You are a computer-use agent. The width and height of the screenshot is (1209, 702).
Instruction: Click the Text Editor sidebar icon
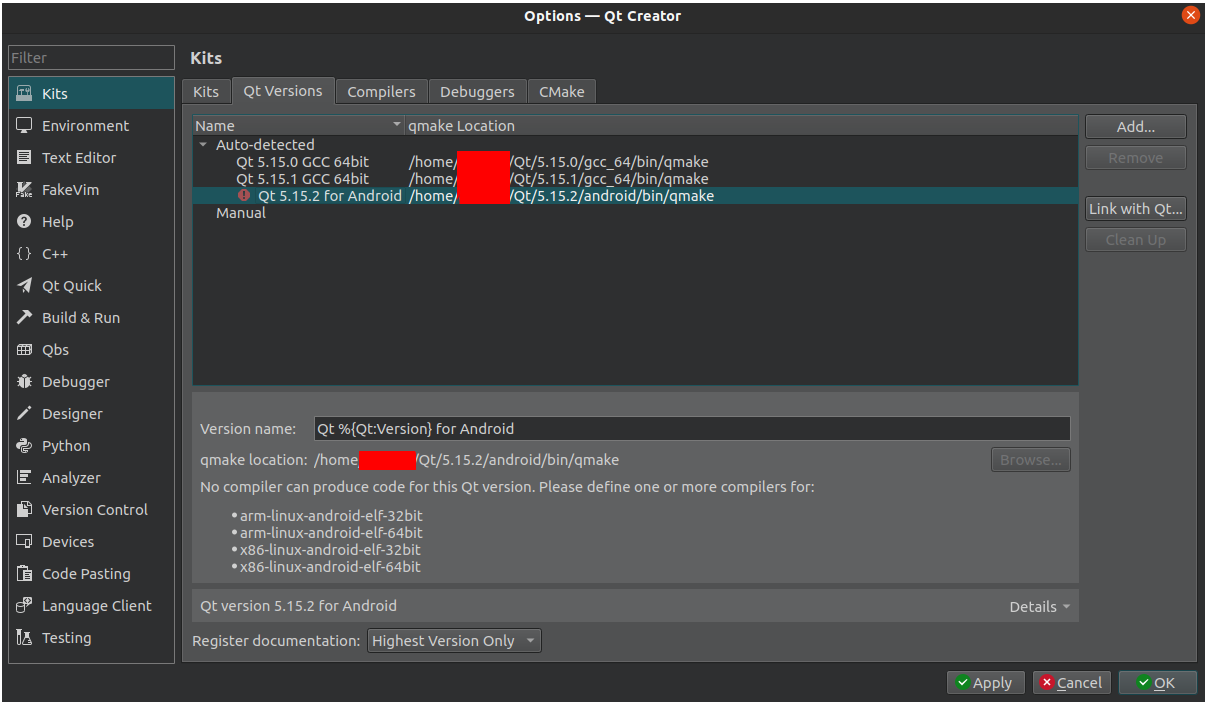25,157
